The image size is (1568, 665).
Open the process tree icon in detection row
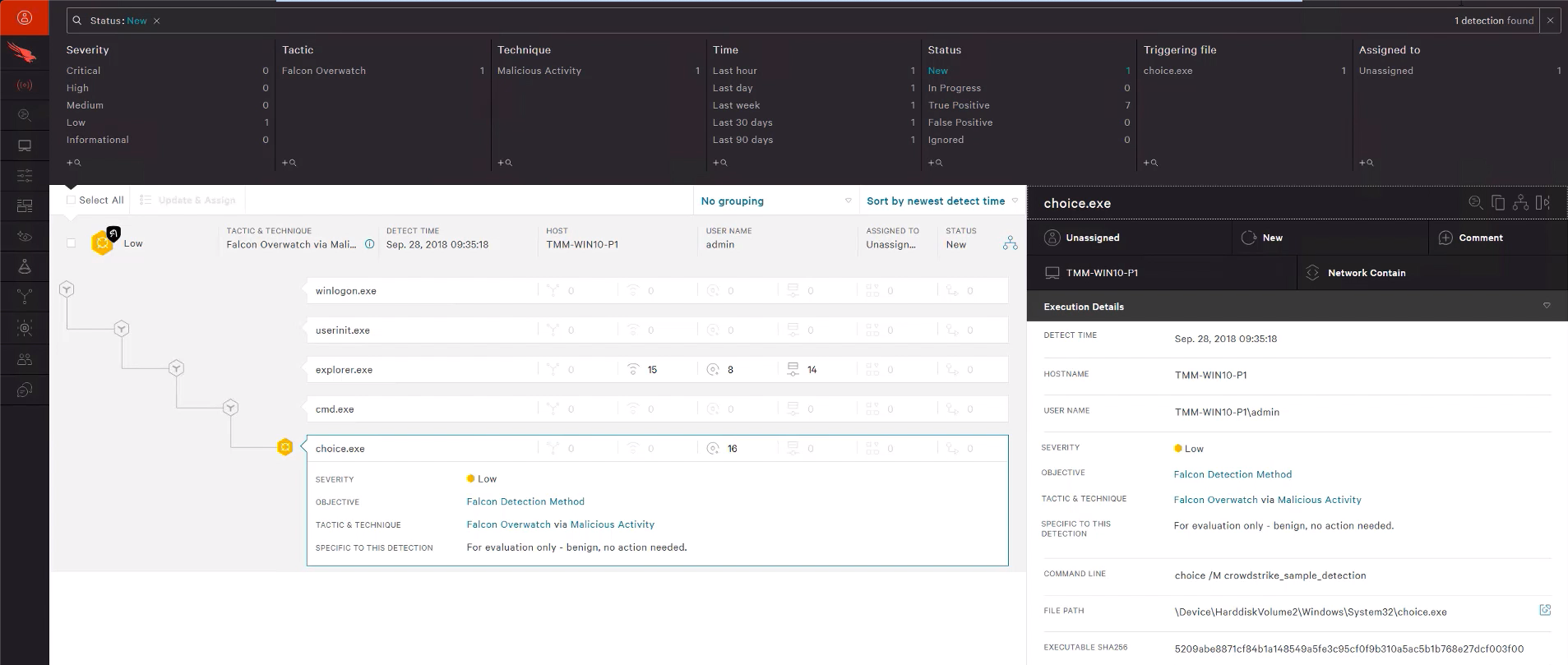click(1010, 243)
